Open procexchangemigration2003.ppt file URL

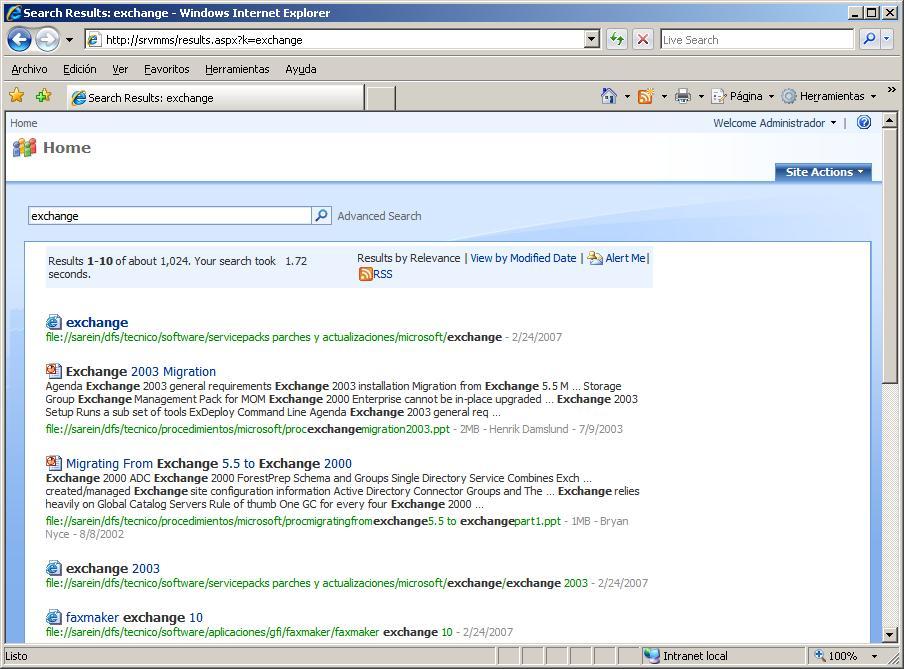coord(248,429)
